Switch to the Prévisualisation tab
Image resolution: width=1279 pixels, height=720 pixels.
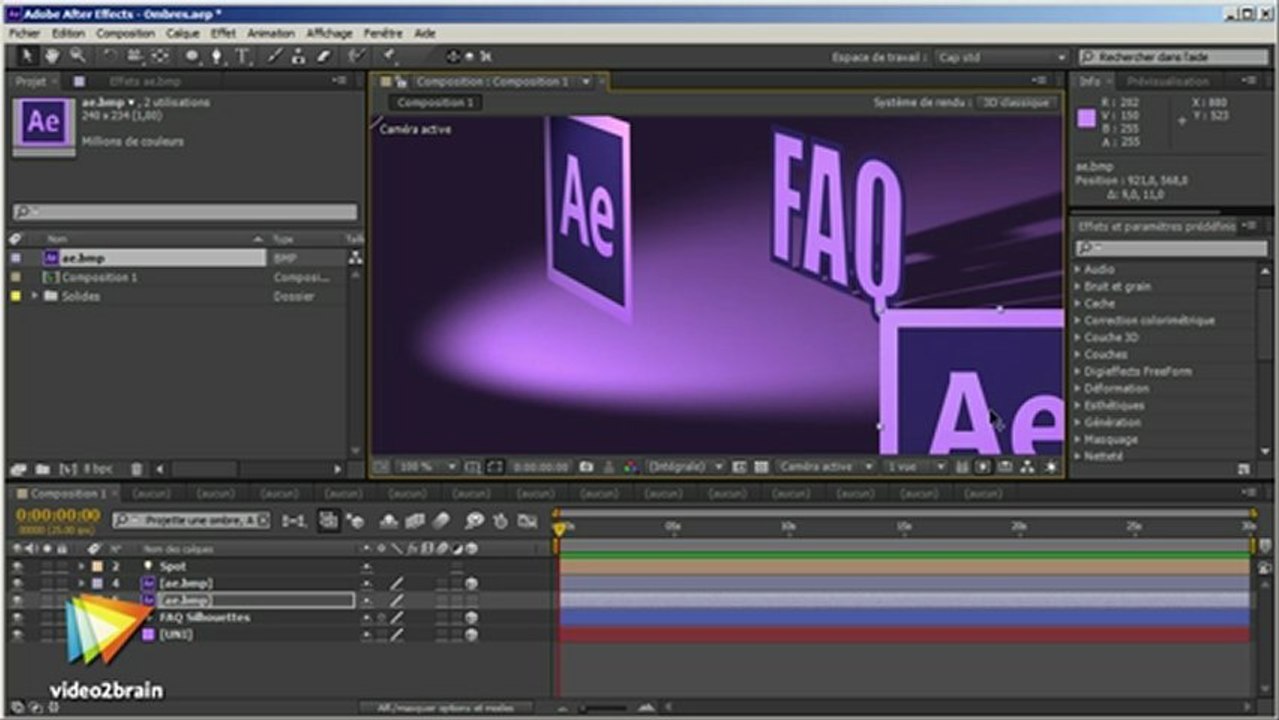[1167, 81]
